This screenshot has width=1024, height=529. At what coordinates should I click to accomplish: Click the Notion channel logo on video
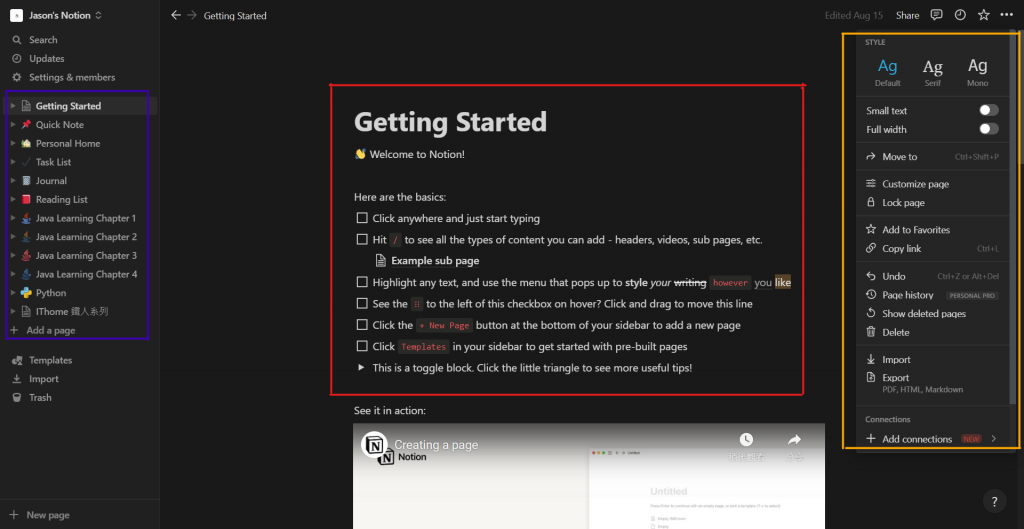click(x=375, y=446)
